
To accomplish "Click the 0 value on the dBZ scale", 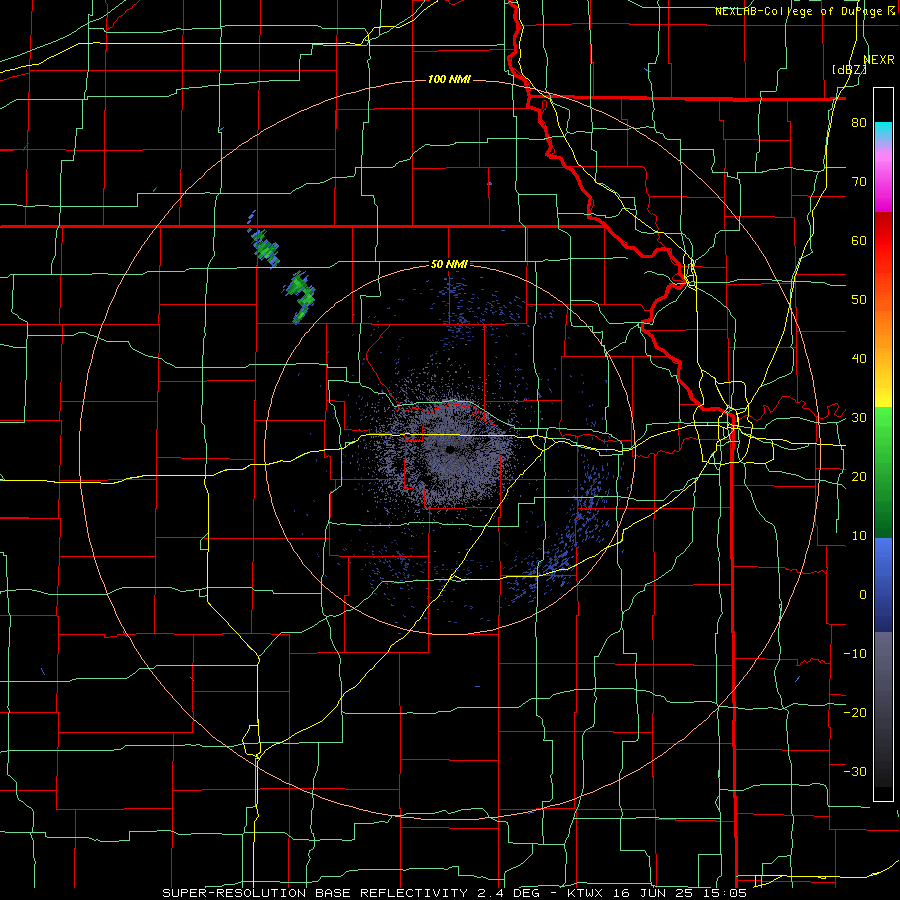I will coord(863,595).
